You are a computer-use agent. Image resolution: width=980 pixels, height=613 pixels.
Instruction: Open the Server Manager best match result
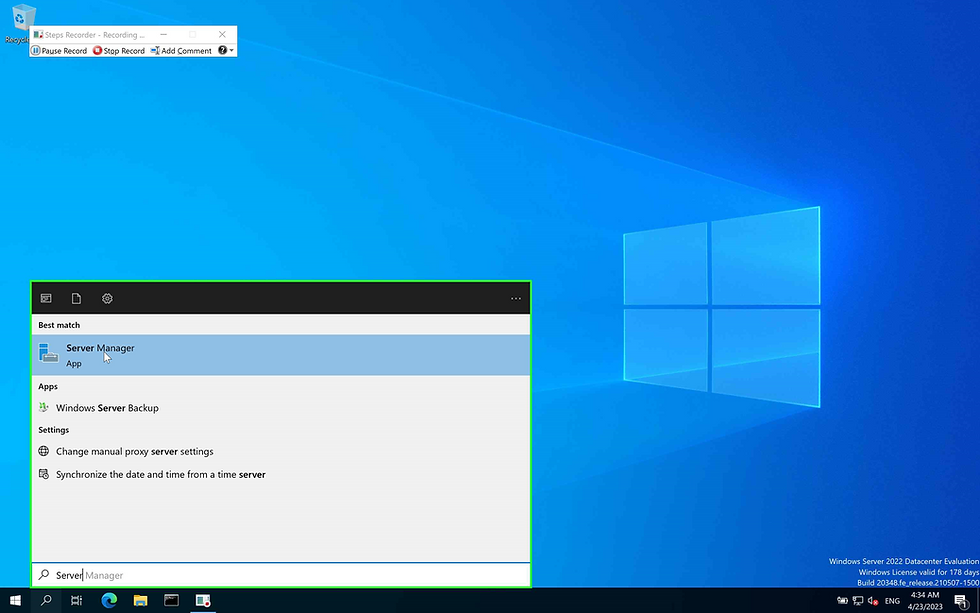pyautogui.click(x=281, y=355)
